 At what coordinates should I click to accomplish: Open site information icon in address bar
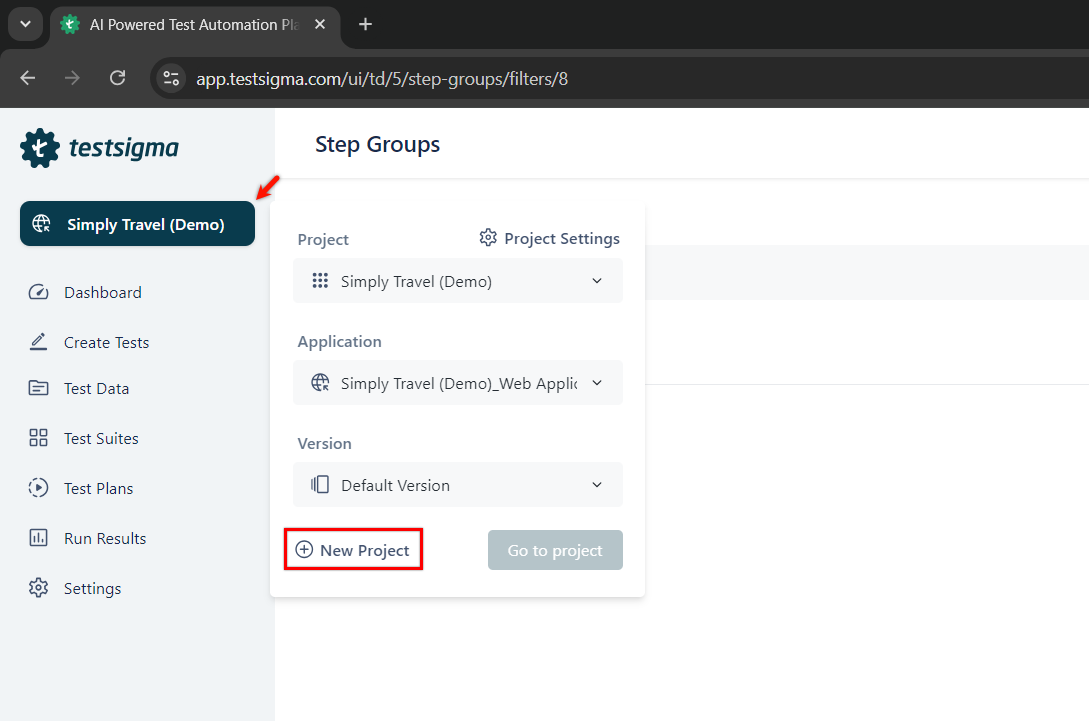[x=171, y=78]
